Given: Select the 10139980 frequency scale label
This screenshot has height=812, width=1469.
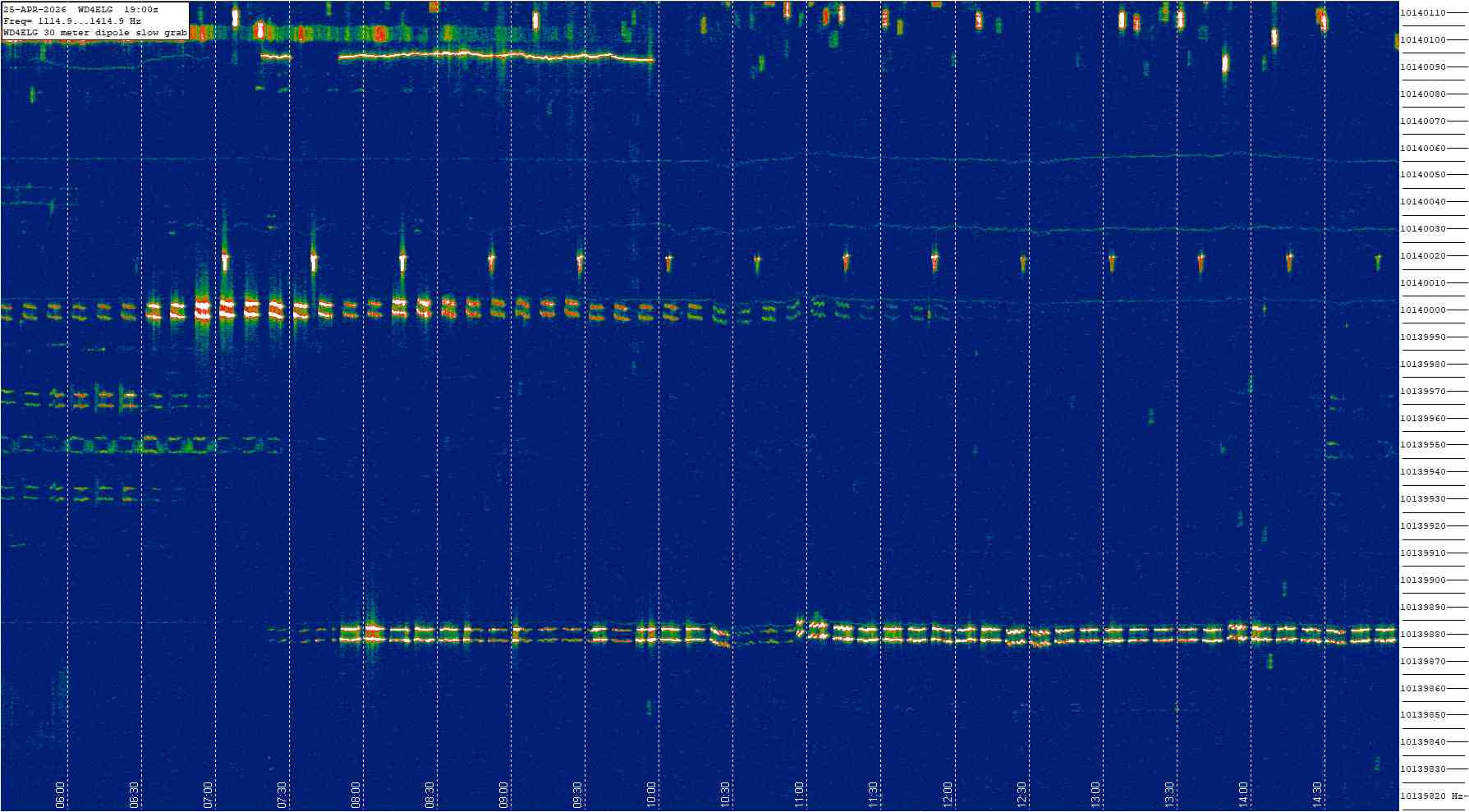Looking at the screenshot, I should [x=1423, y=365].
